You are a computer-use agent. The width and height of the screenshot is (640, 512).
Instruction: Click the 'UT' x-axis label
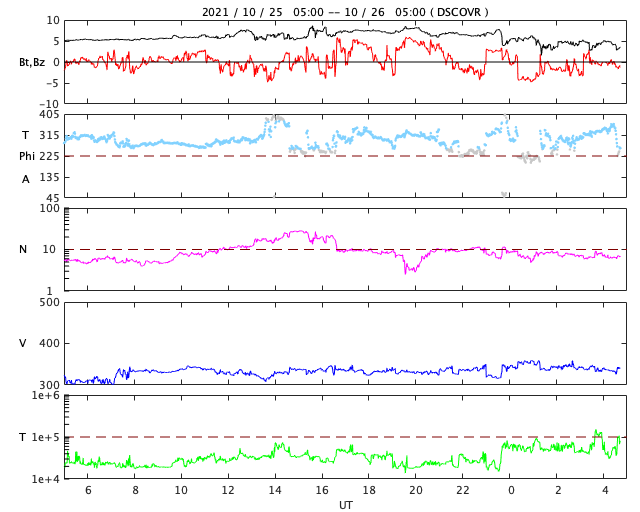click(345, 505)
